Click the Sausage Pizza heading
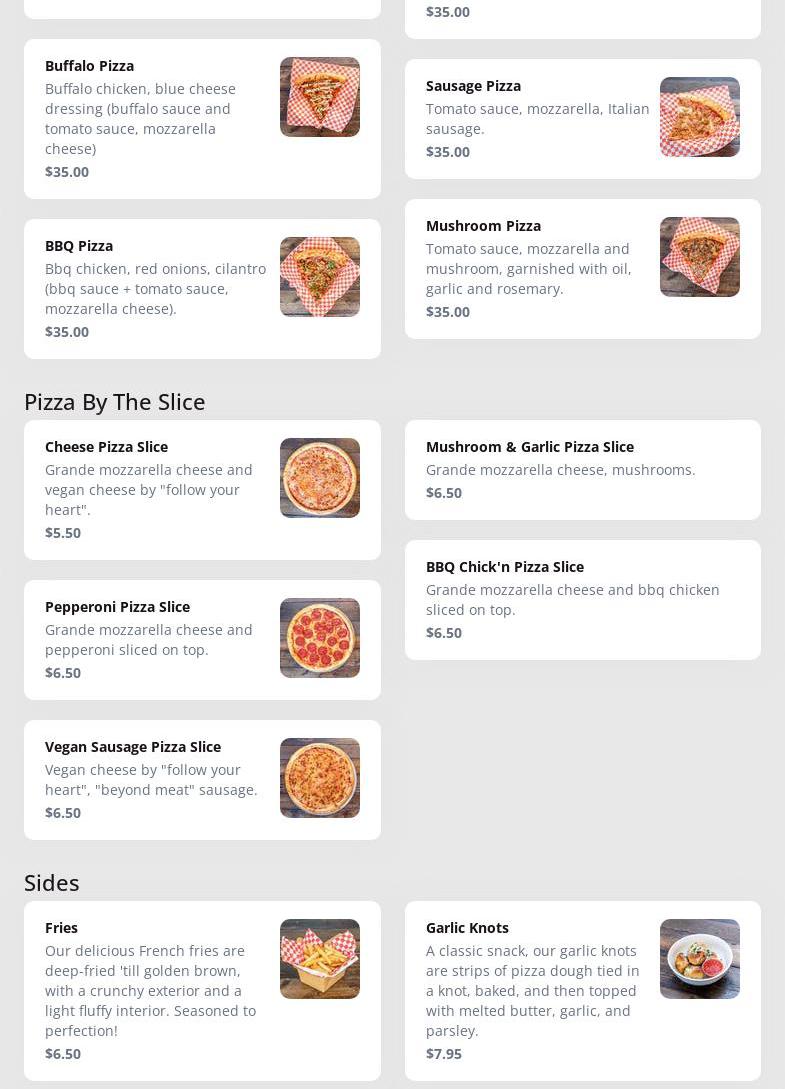This screenshot has height=1089, width=785. point(473,86)
